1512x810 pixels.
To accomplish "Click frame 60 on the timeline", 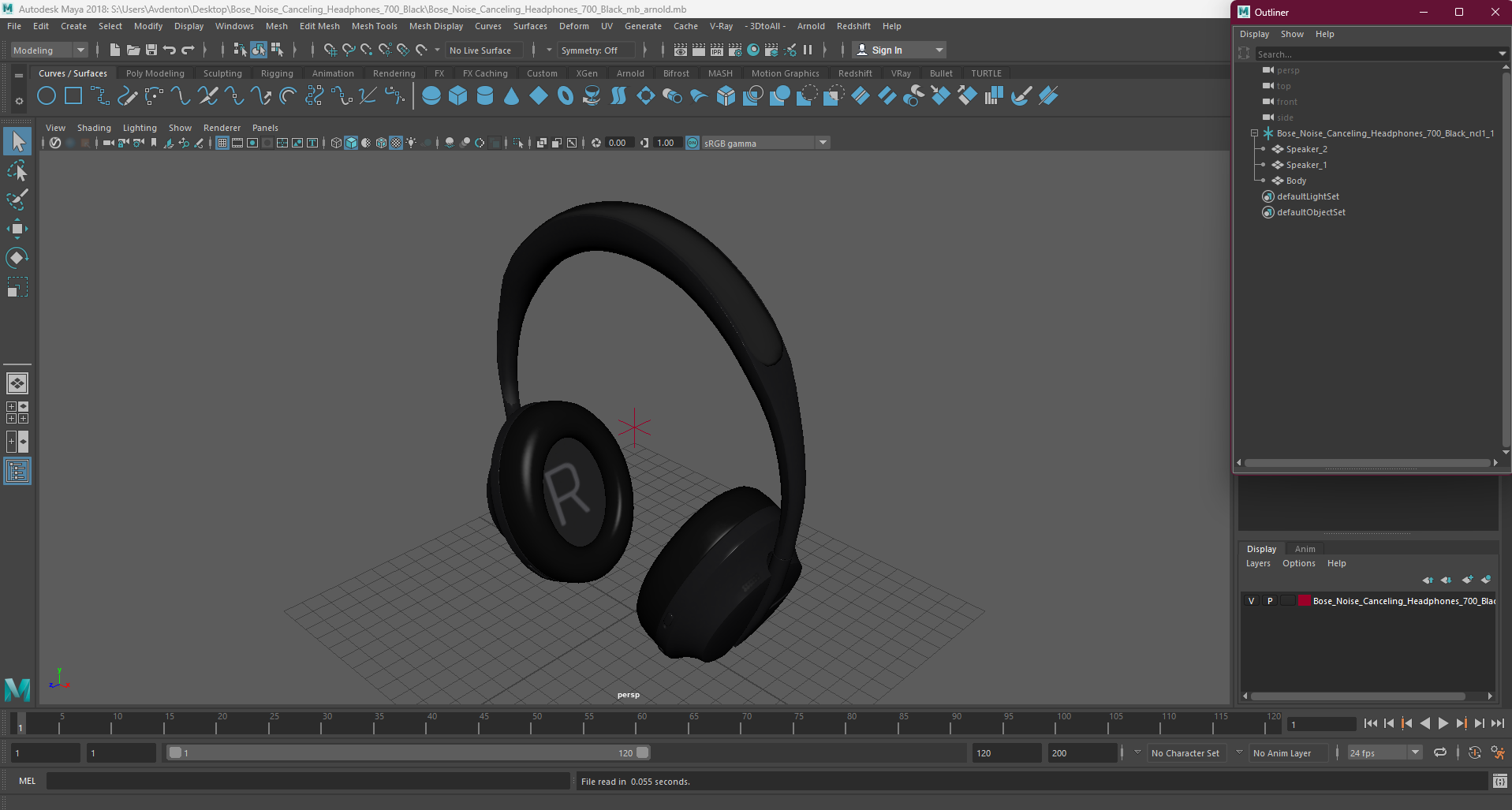I will click(x=641, y=723).
